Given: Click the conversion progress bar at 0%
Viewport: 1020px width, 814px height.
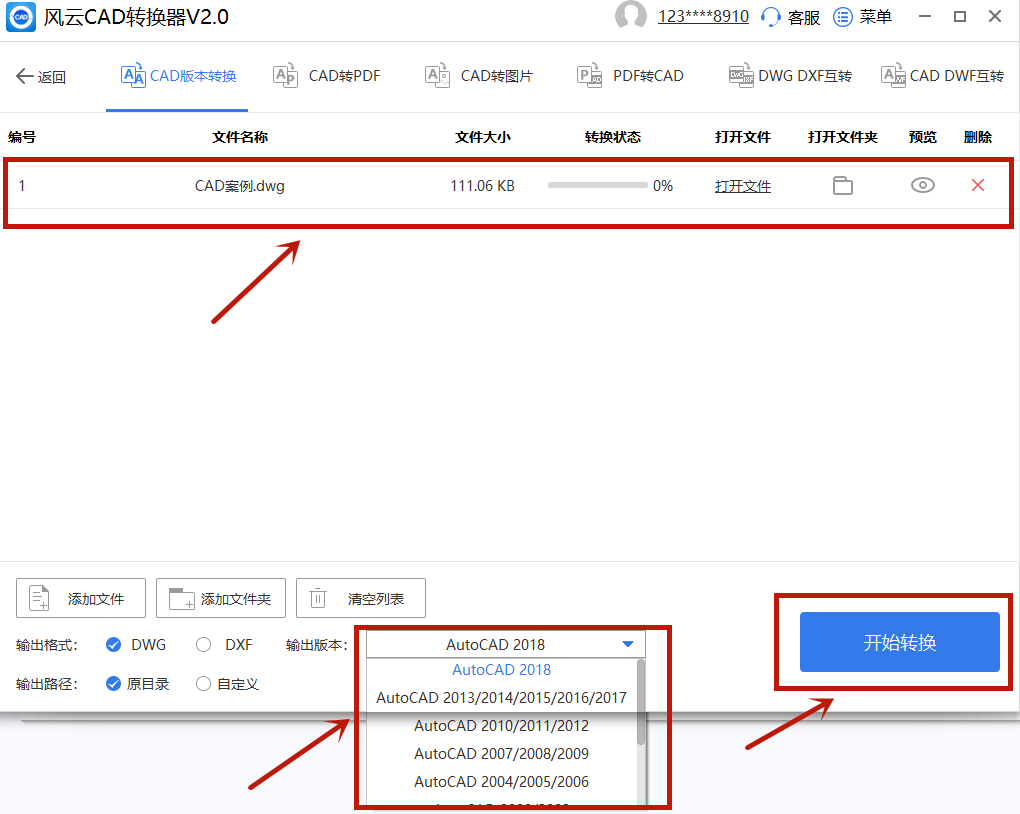Looking at the screenshot, I should pyautogui.click(x=597, y=185).
